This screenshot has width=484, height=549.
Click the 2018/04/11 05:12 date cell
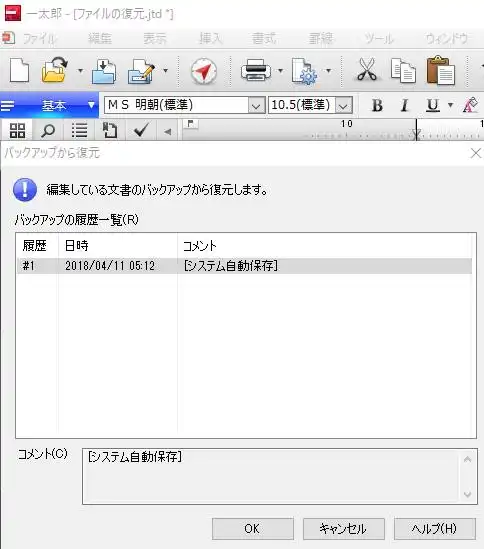[x=110, y=266]
